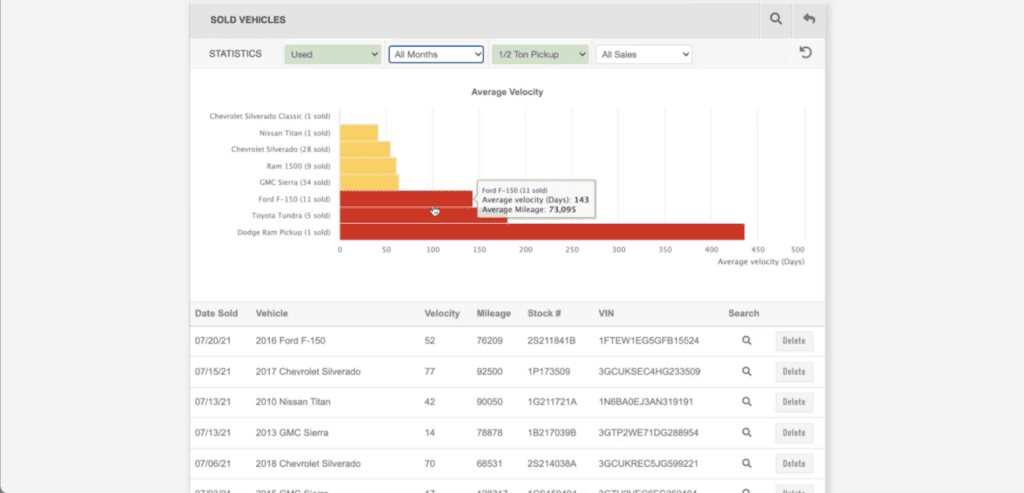1024x493 pixels.
Task: Reset filters with the circular arrow icon
Action: coord(806,52)
